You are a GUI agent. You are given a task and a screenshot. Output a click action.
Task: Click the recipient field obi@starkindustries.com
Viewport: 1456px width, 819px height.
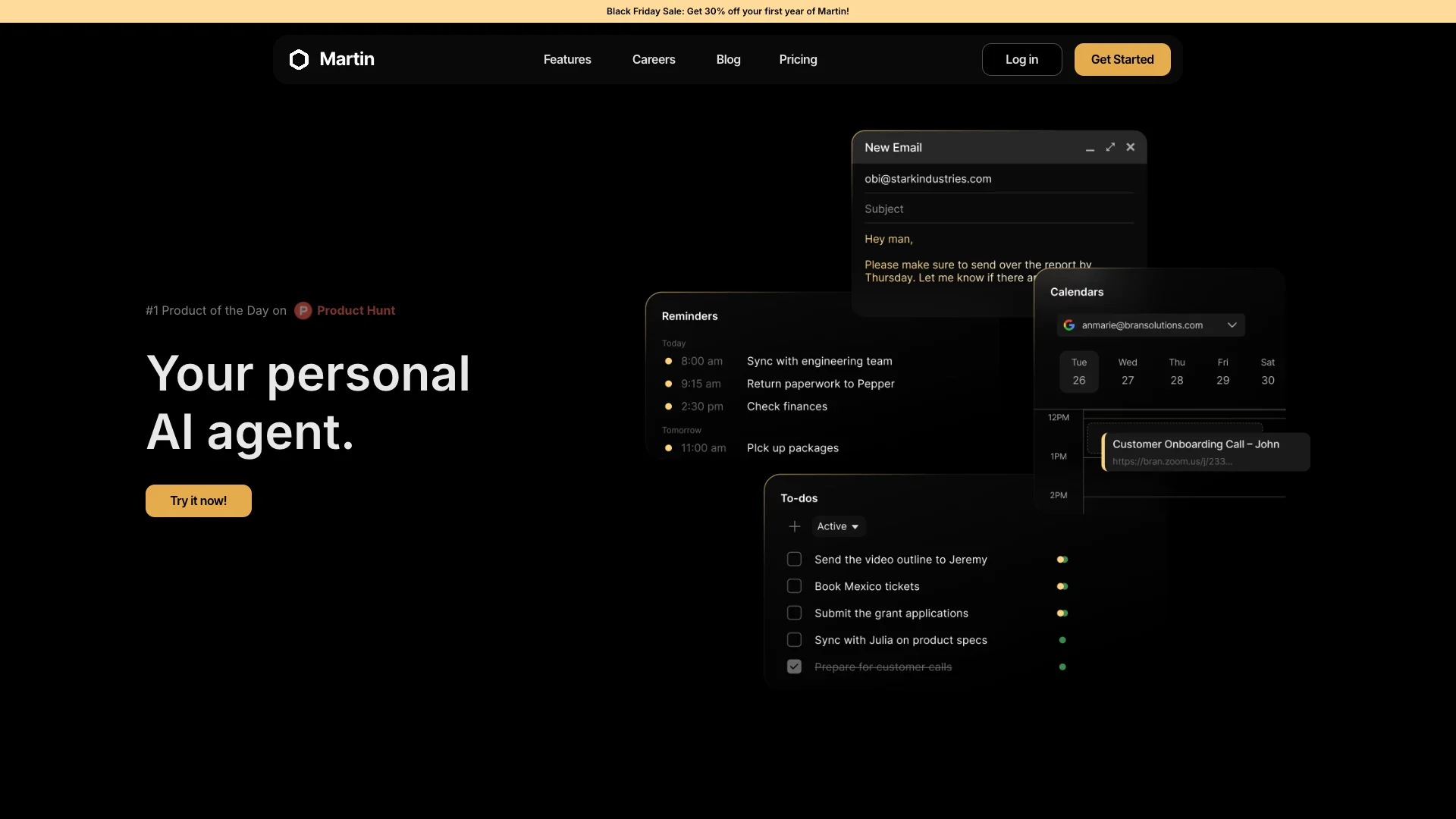click(999, 179)
